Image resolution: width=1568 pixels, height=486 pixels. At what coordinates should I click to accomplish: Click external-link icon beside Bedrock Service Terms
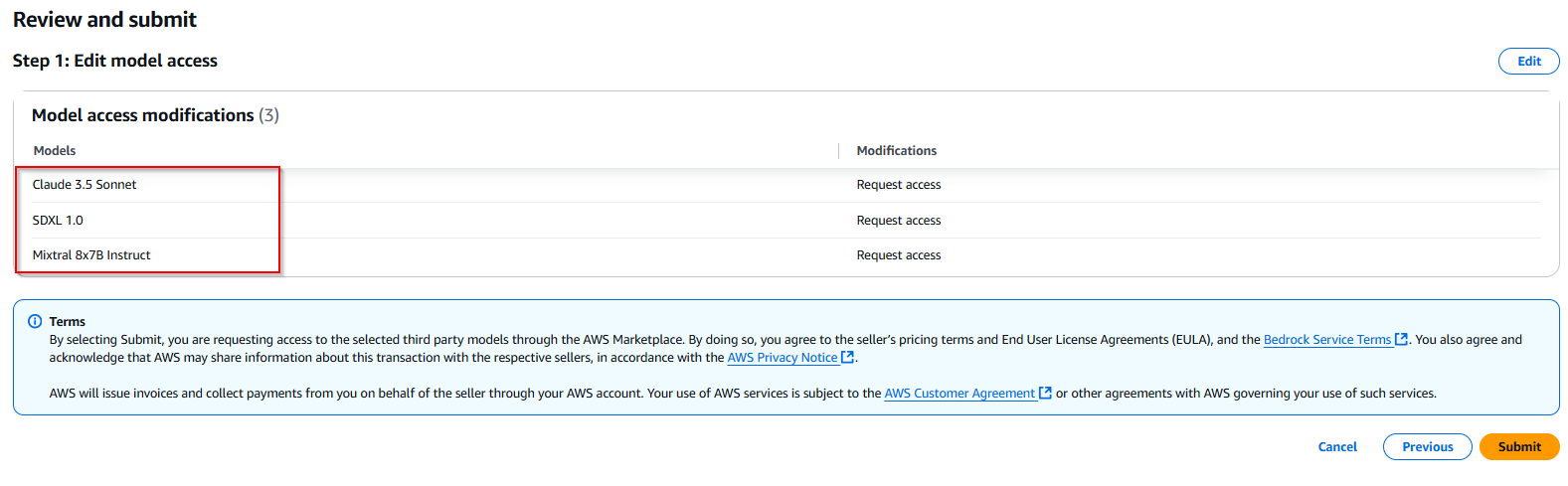1401,340
